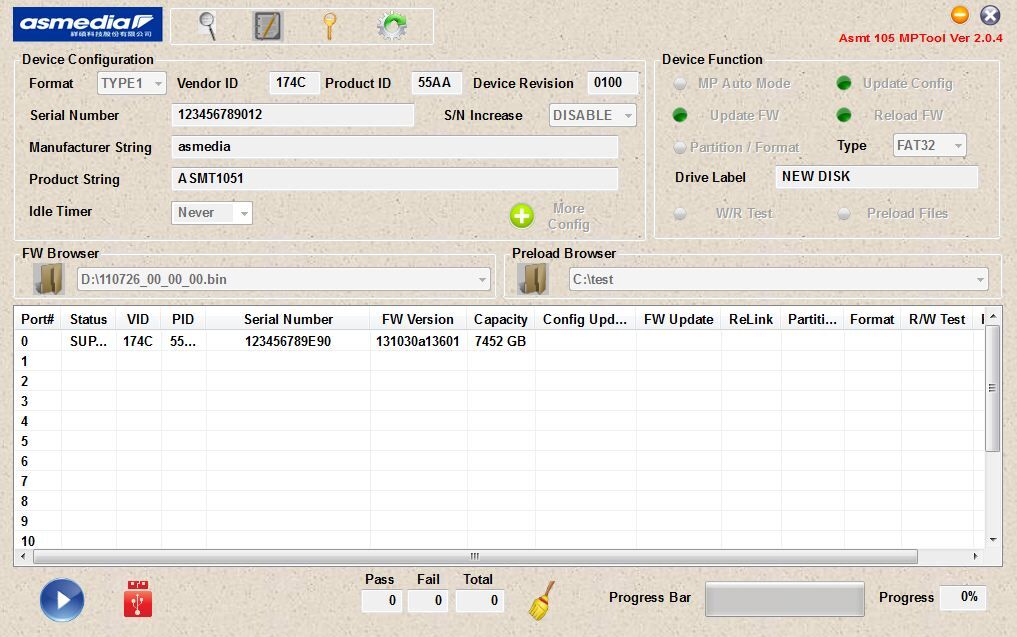Click the Manufacturer String field asmedia
Viewport: 1017px width, 637px height.
point(394,147)
